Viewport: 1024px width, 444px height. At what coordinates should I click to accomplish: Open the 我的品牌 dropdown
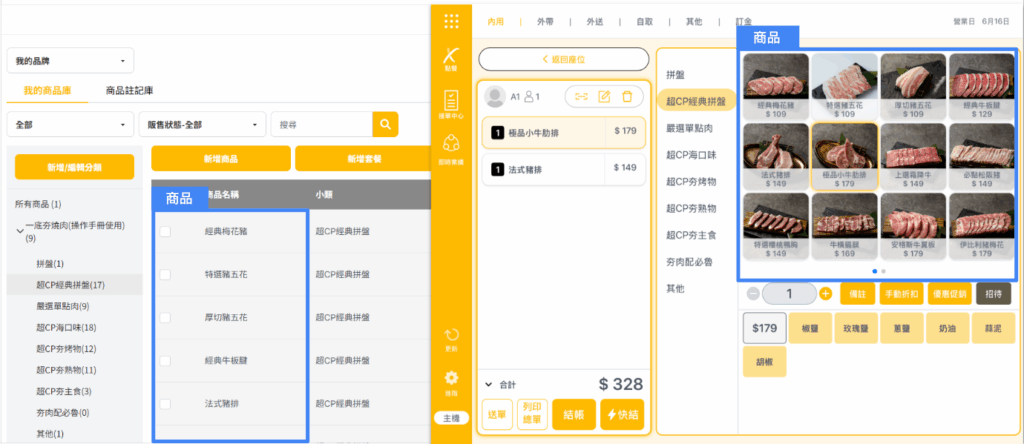[x=70, y=62]
